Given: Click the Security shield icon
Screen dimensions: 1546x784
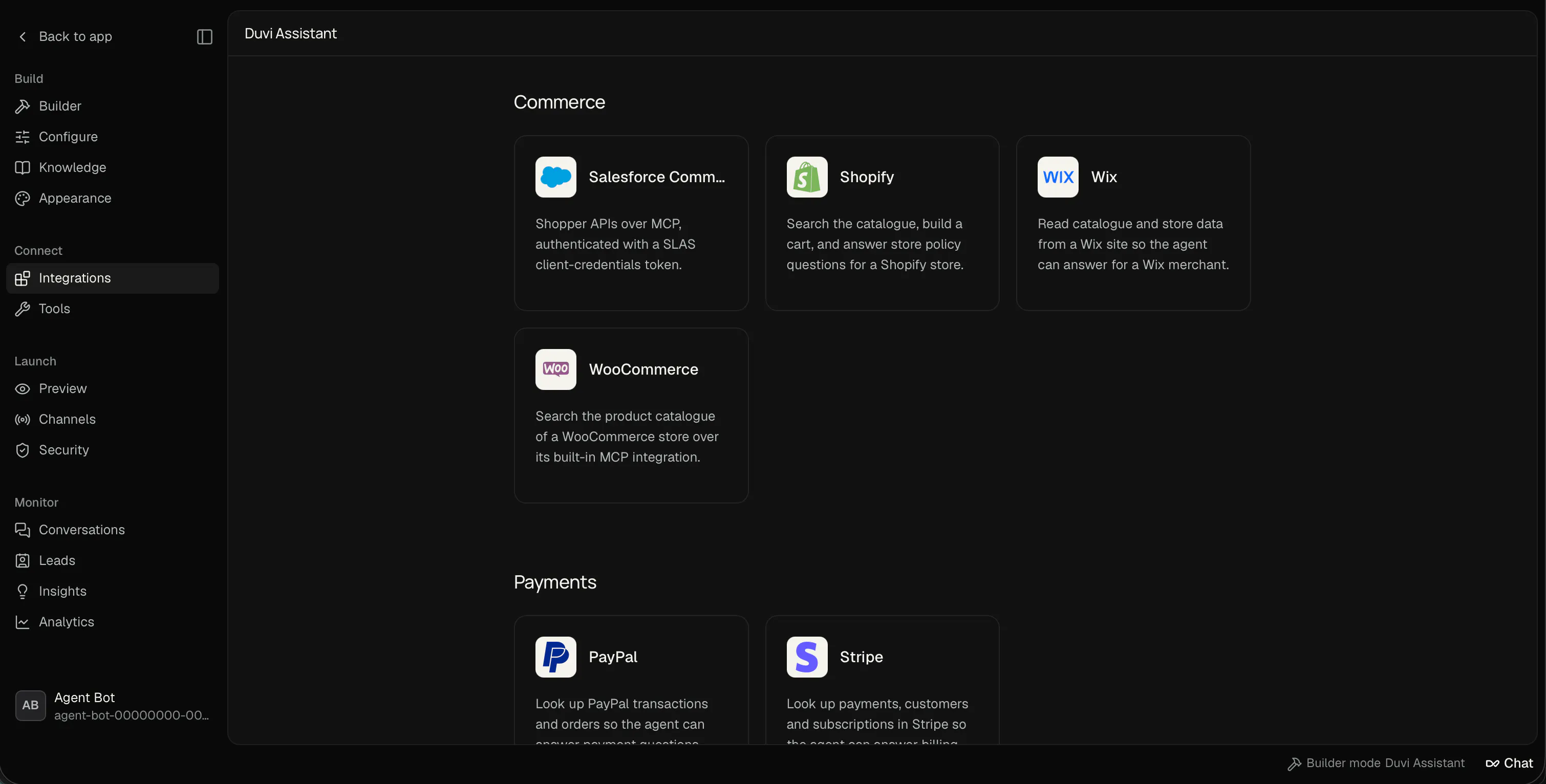Looking at the screenshot, I should 22,450.
